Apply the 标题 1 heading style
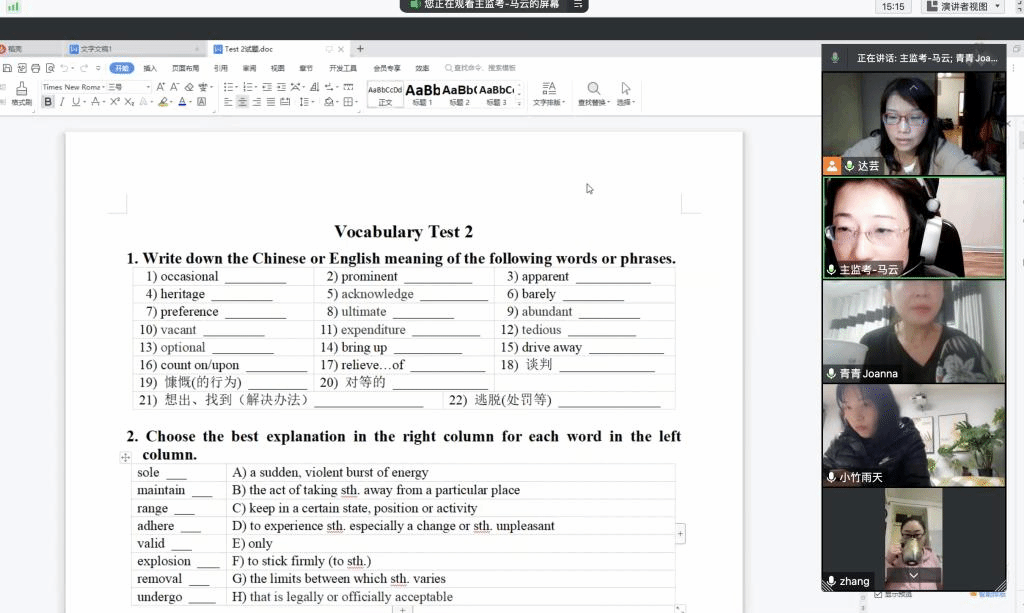Image resolution: width=1024 pixels, height=613 pixels. point(423,94)
